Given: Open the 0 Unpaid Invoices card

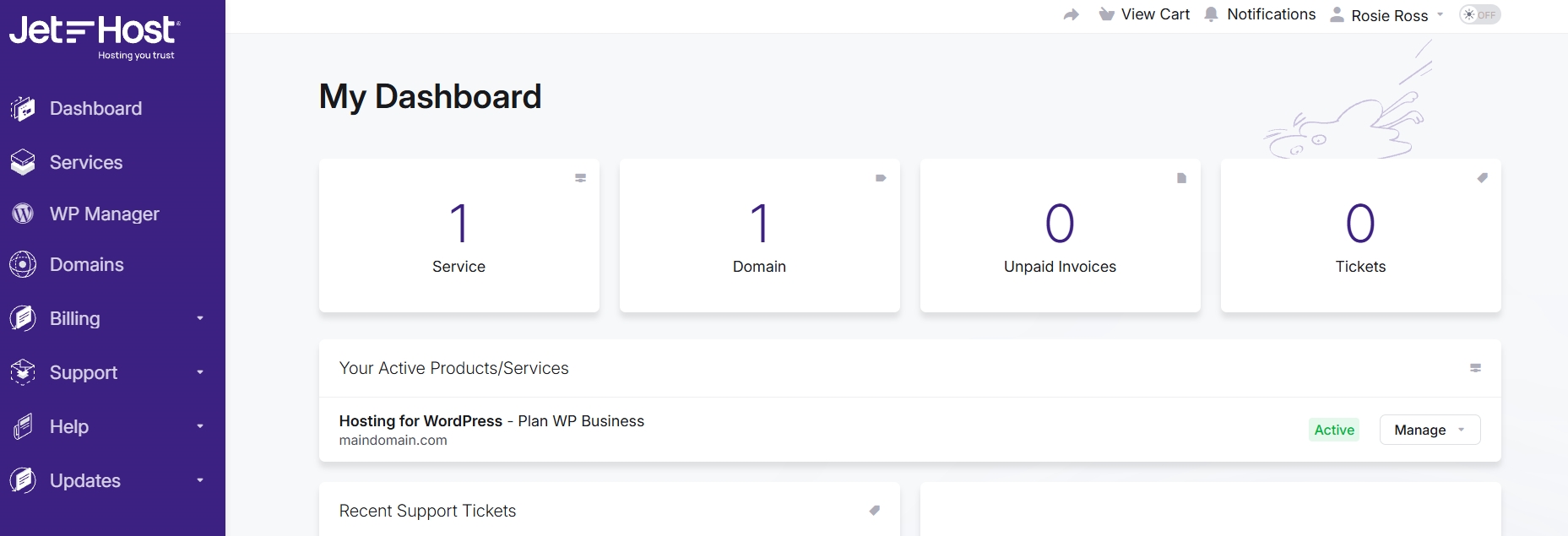Looking at the screenshot, I should tap(1061, 236).
